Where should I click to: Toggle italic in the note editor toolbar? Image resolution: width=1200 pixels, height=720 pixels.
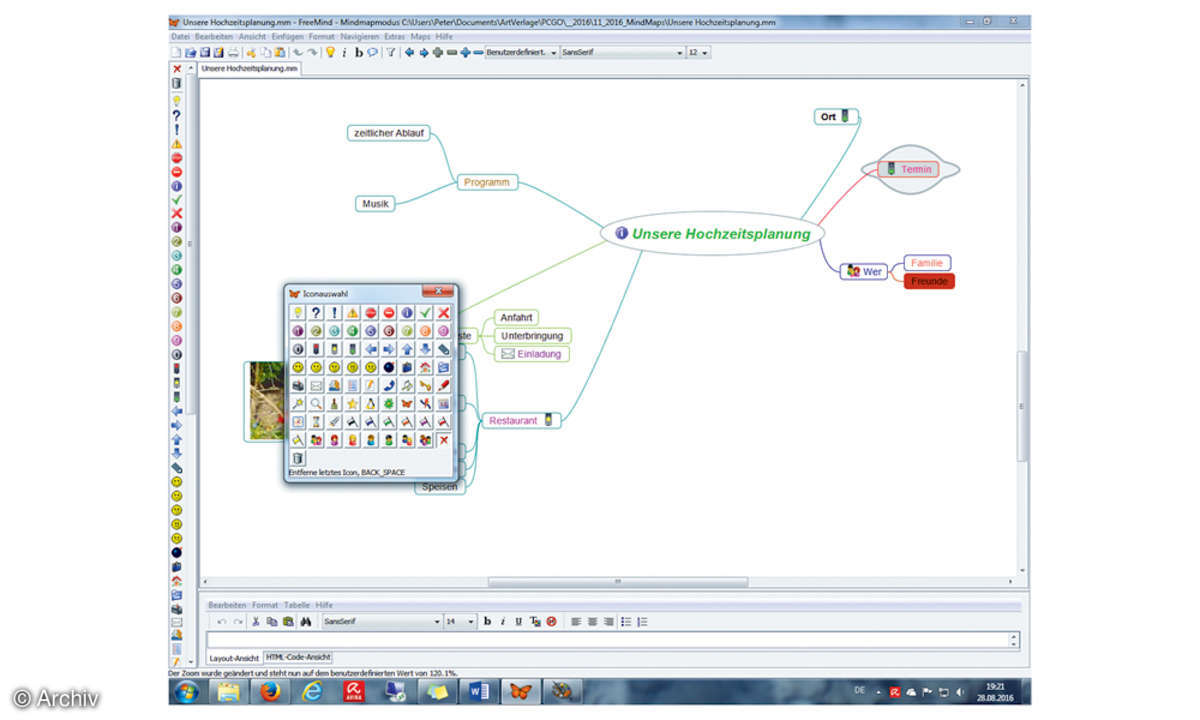502,621
